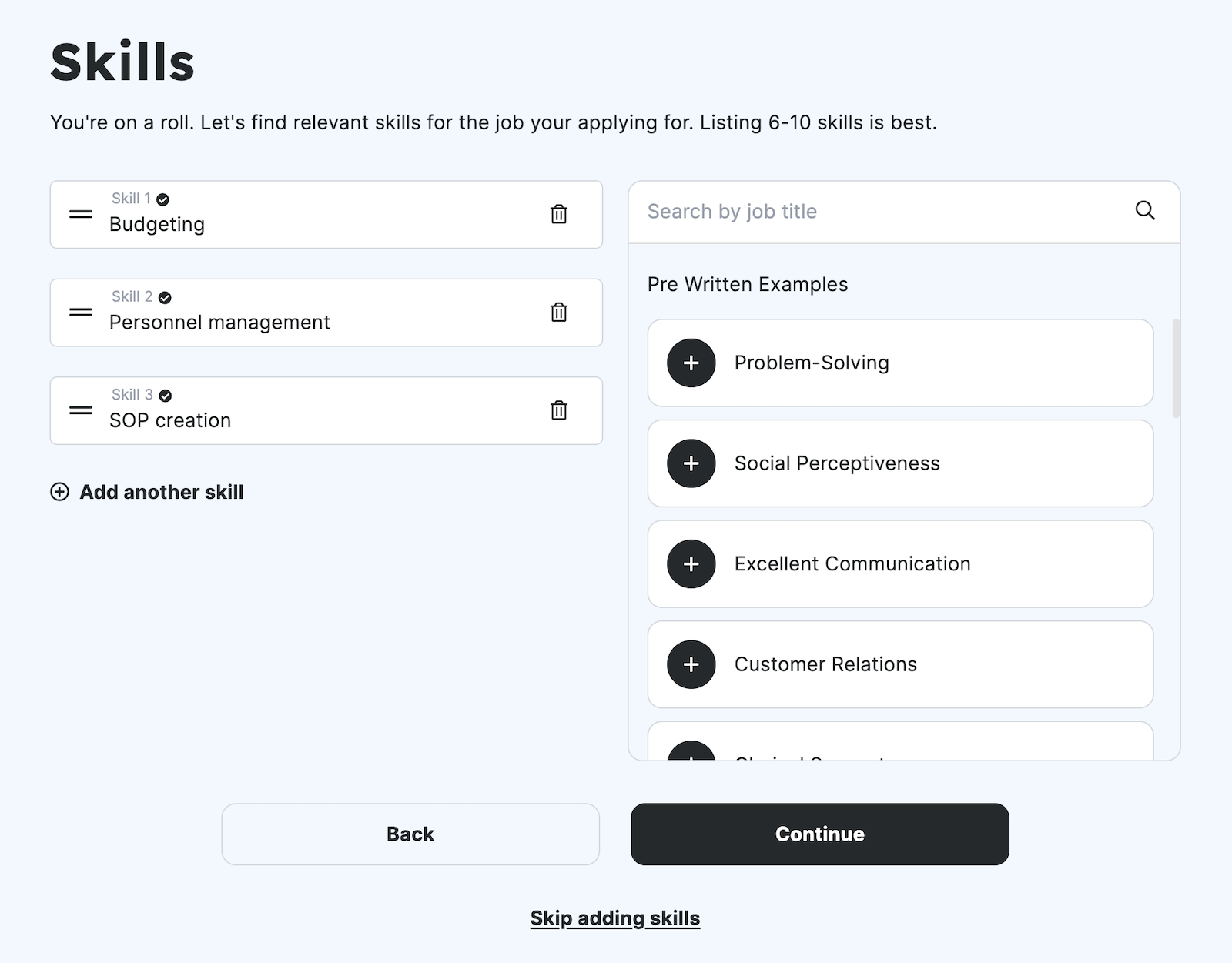Click the search magnifier icon
Image resolution: width=1232 pixels, height=963 pixels.
[1145, 210]
